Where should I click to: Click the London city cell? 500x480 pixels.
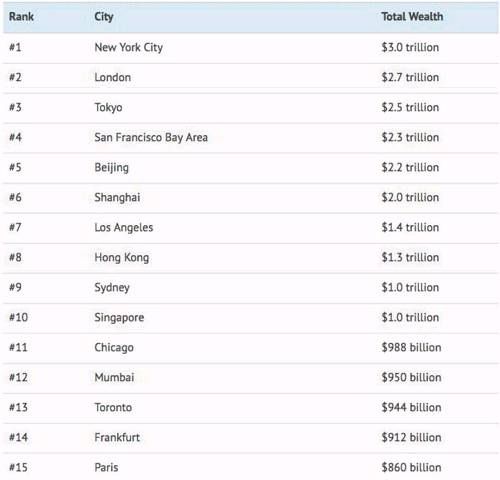point(113,77)
